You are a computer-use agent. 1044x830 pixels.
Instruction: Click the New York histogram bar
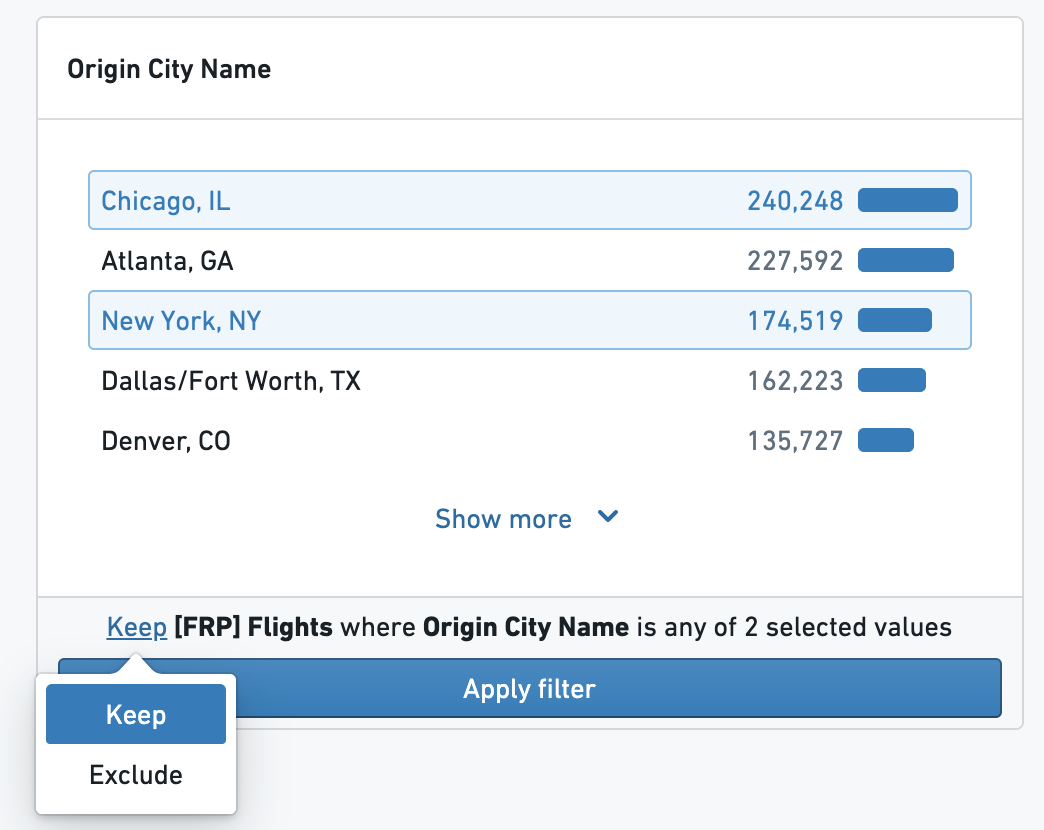[895, 320]
